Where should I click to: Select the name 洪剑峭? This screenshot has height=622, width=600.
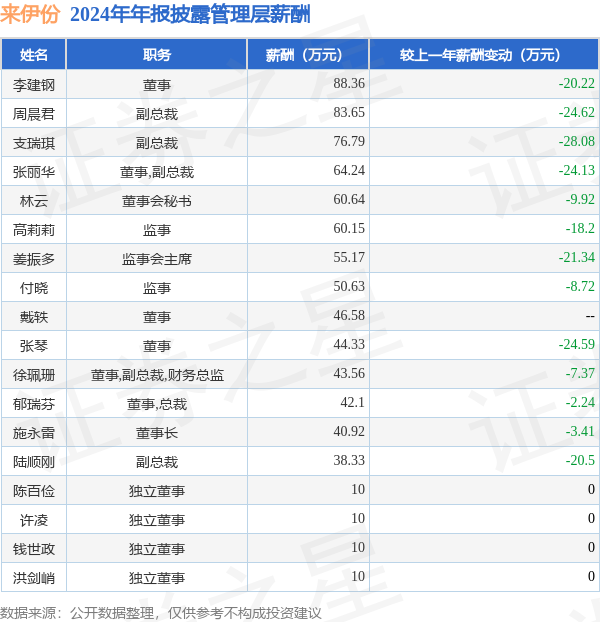(34, 578)
